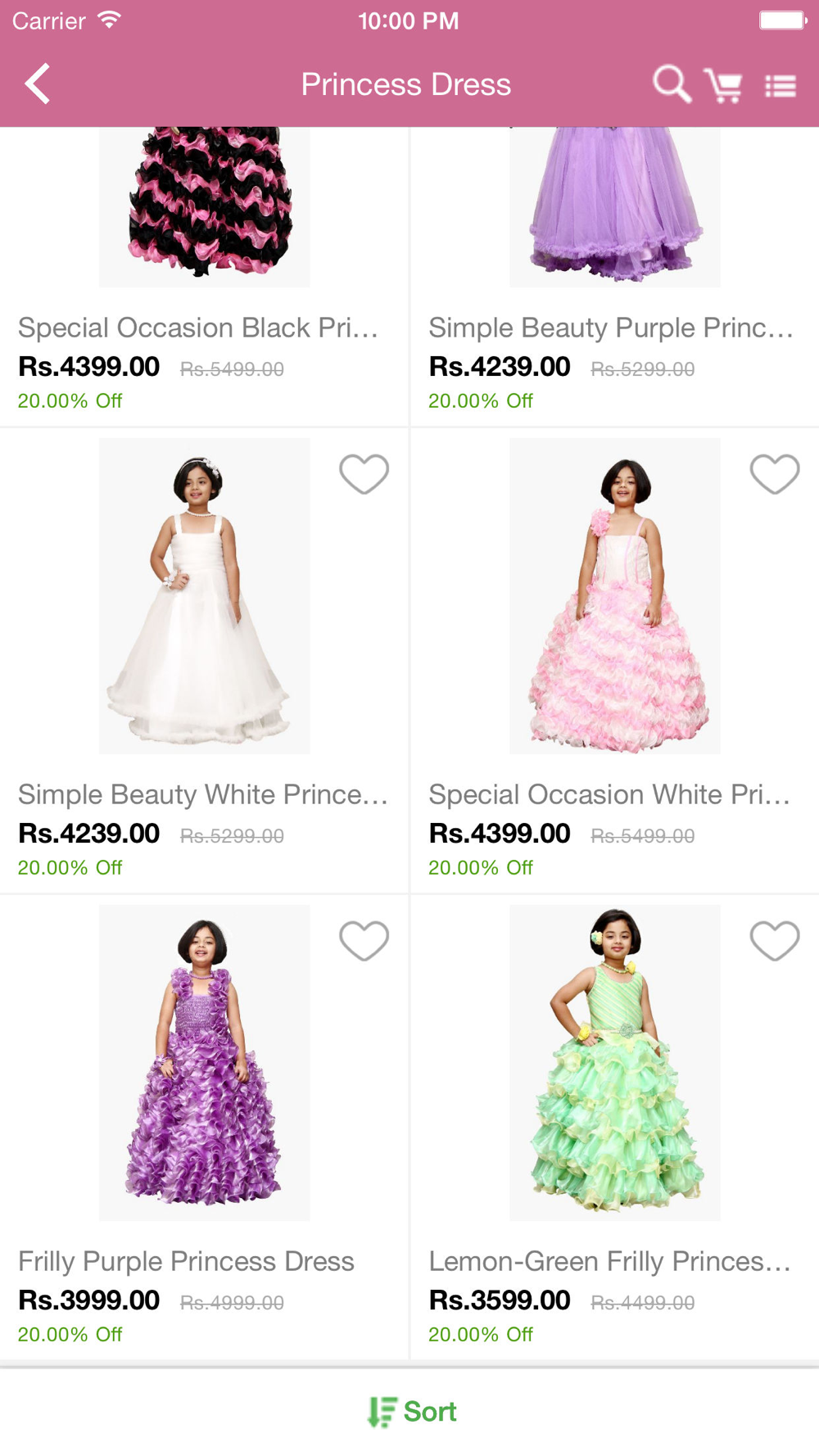The width and height of the screenshot is (819, 1456).
Task: Open the list menu icon
Action: coord(780,86)
